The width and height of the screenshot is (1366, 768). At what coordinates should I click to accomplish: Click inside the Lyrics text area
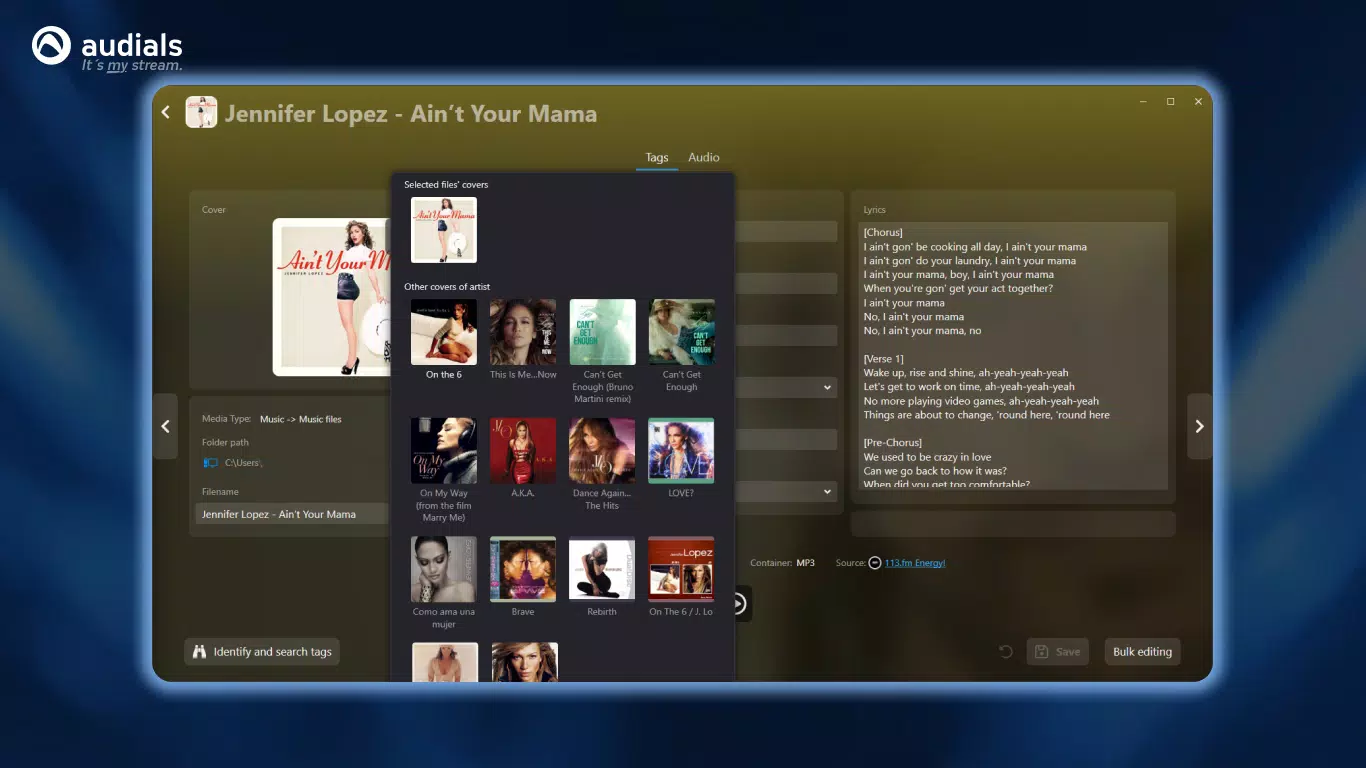click(x=1013, y=356)
